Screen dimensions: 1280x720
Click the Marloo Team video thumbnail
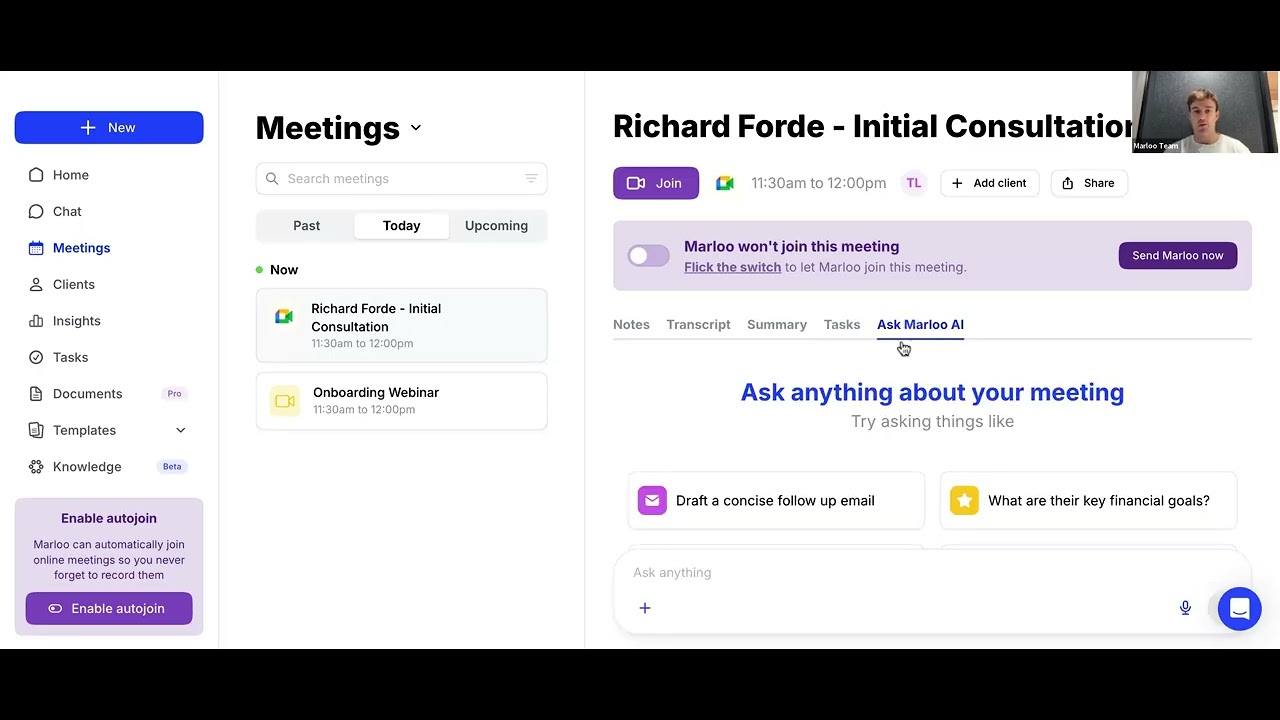[x=1205, y=112]
